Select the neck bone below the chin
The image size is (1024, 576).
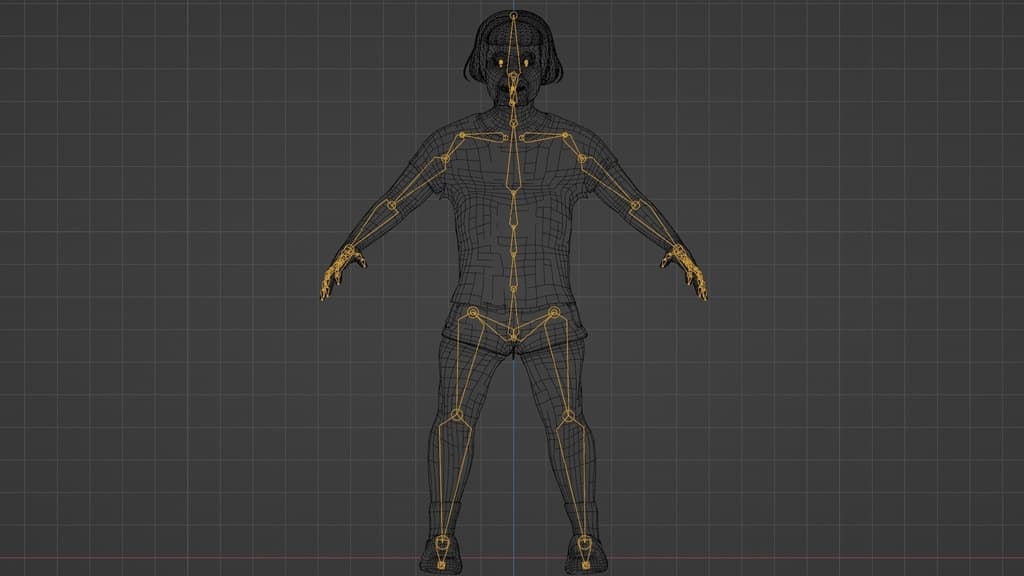point(513,112)
